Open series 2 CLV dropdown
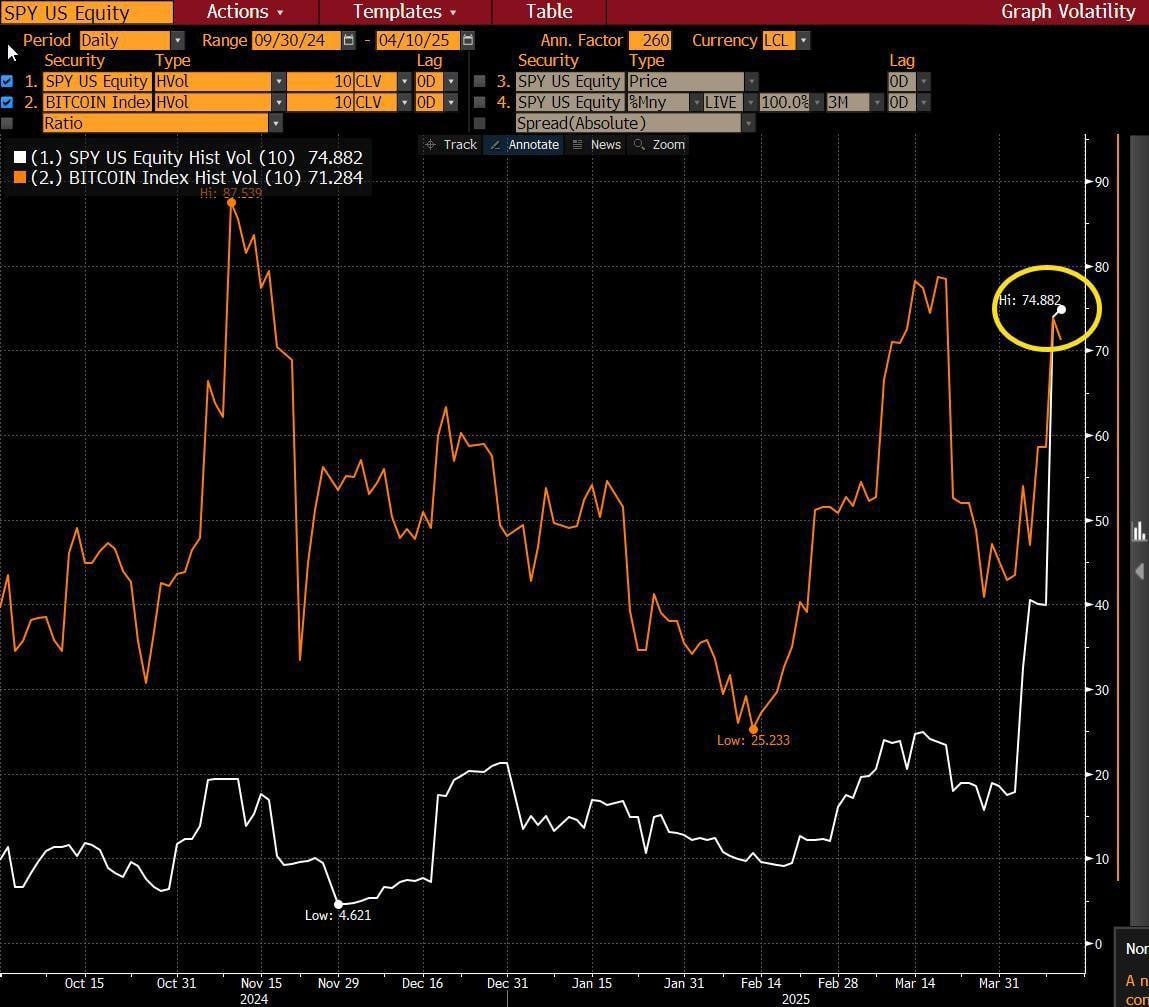This screenshot has width=1149, height=1007. point(404,103)
